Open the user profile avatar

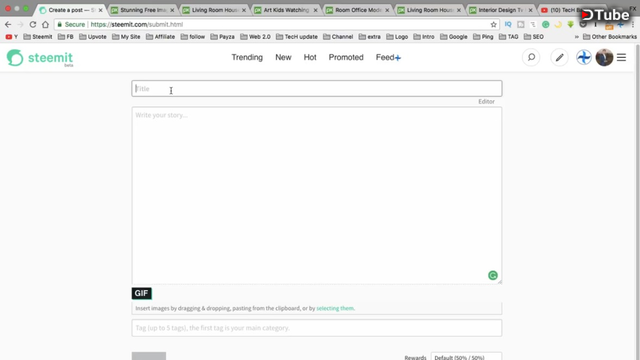604,58
